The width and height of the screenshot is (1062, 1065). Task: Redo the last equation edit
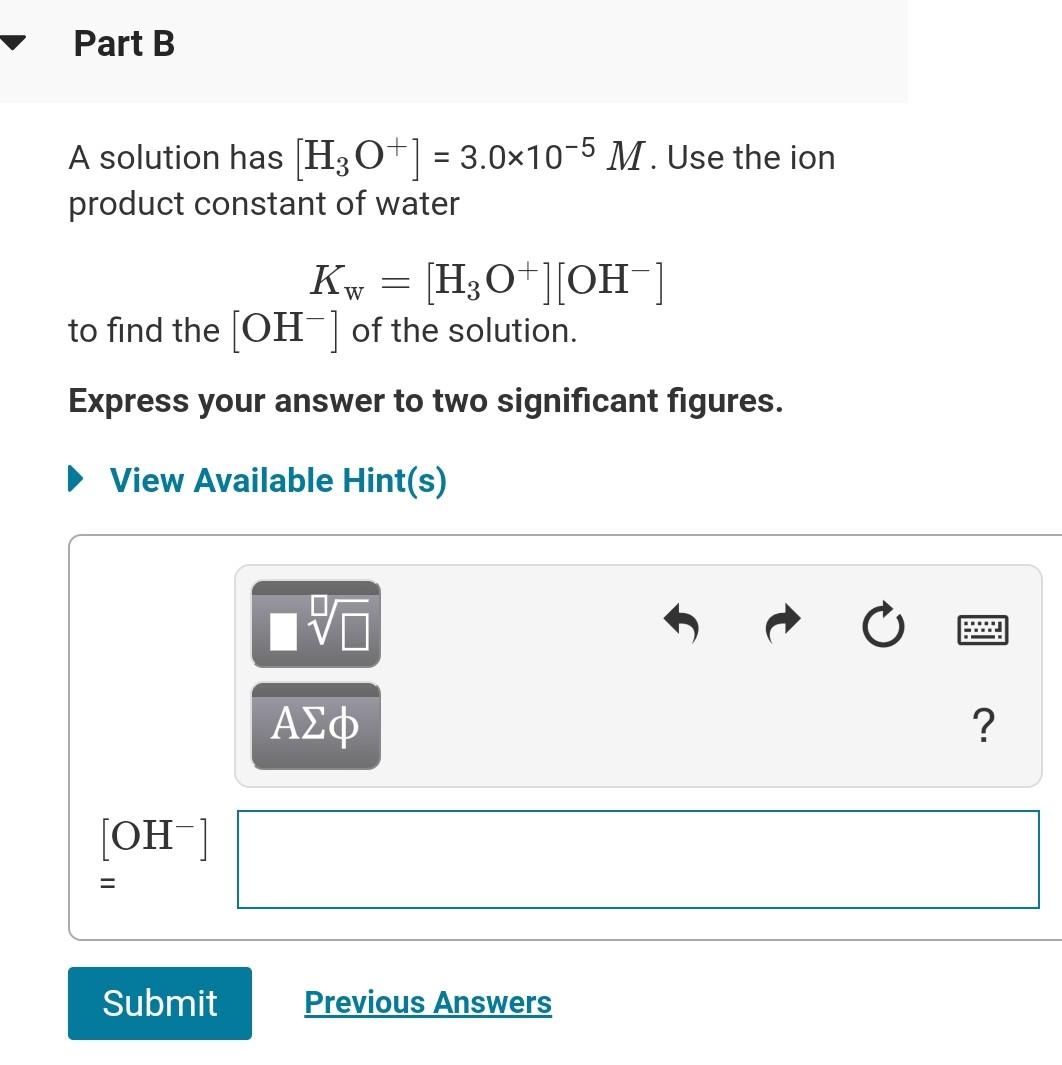point(782,626)
